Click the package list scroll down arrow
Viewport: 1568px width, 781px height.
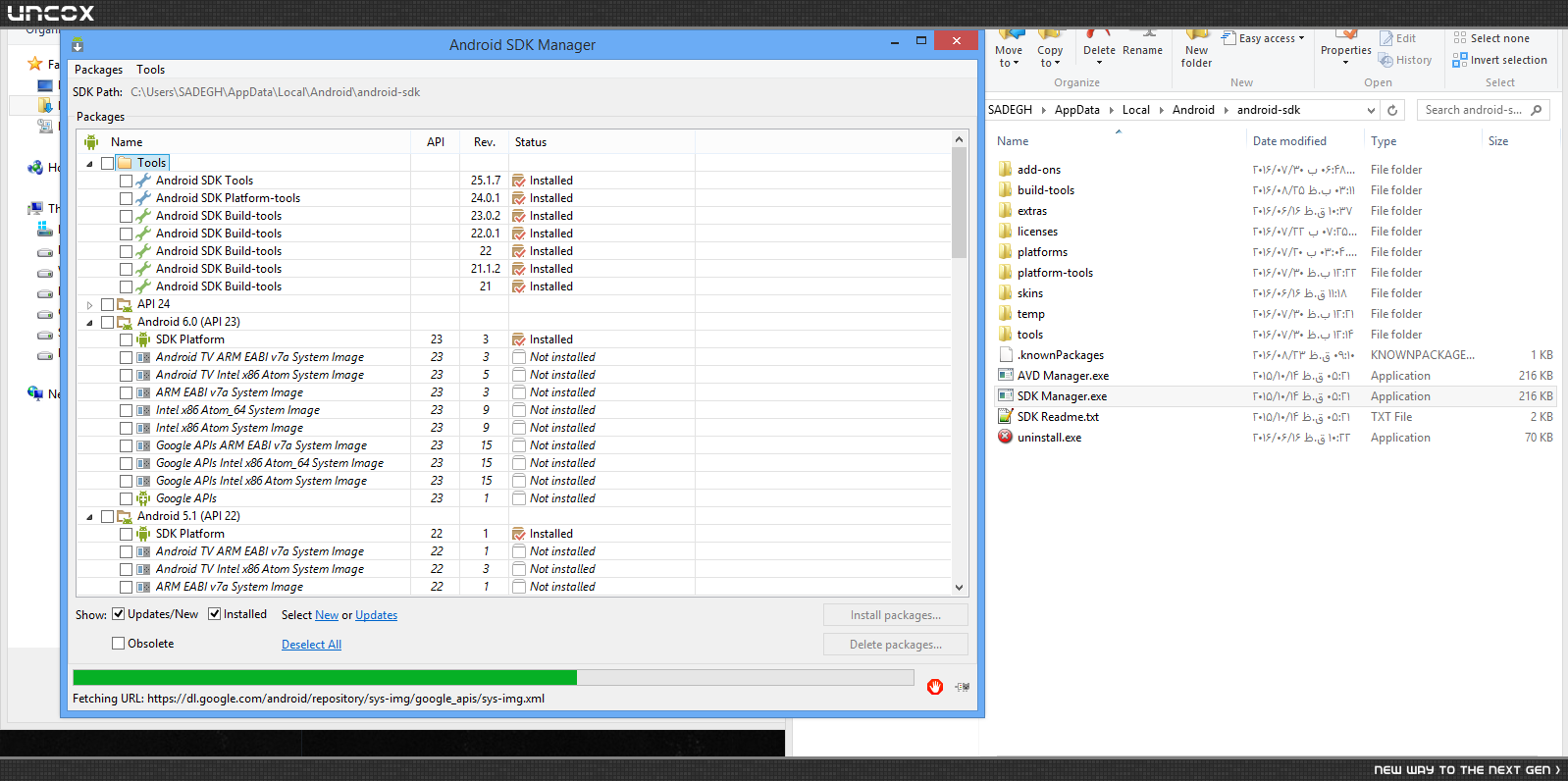959,588
